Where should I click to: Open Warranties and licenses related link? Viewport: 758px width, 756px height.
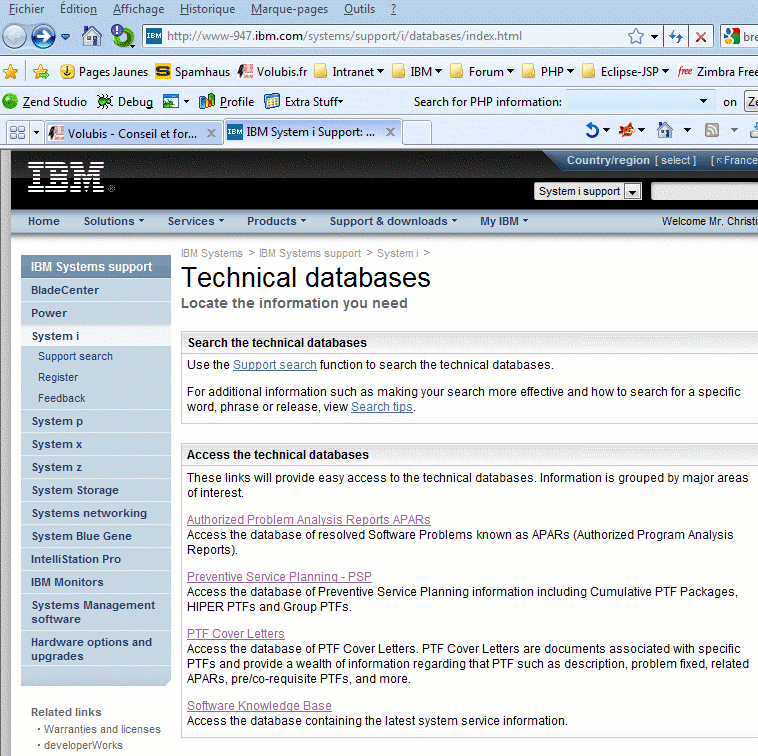[102, 729]
